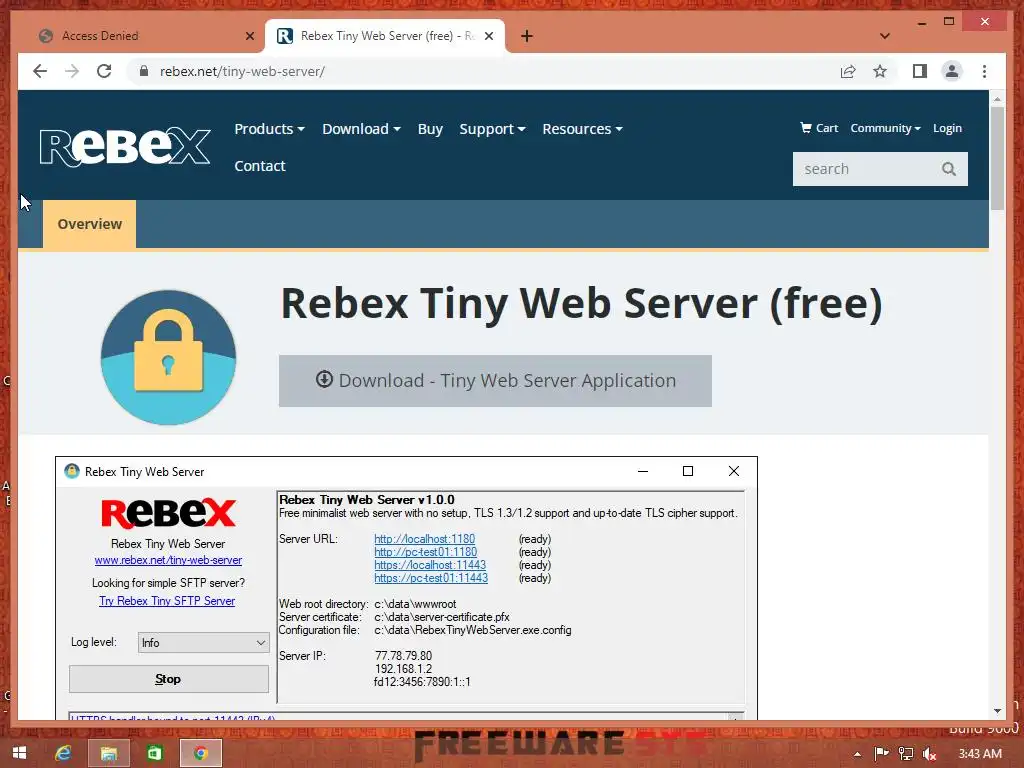Expand the Resources menu
This screenshot has height=768, width=1024.
click(x=582, y=129)
